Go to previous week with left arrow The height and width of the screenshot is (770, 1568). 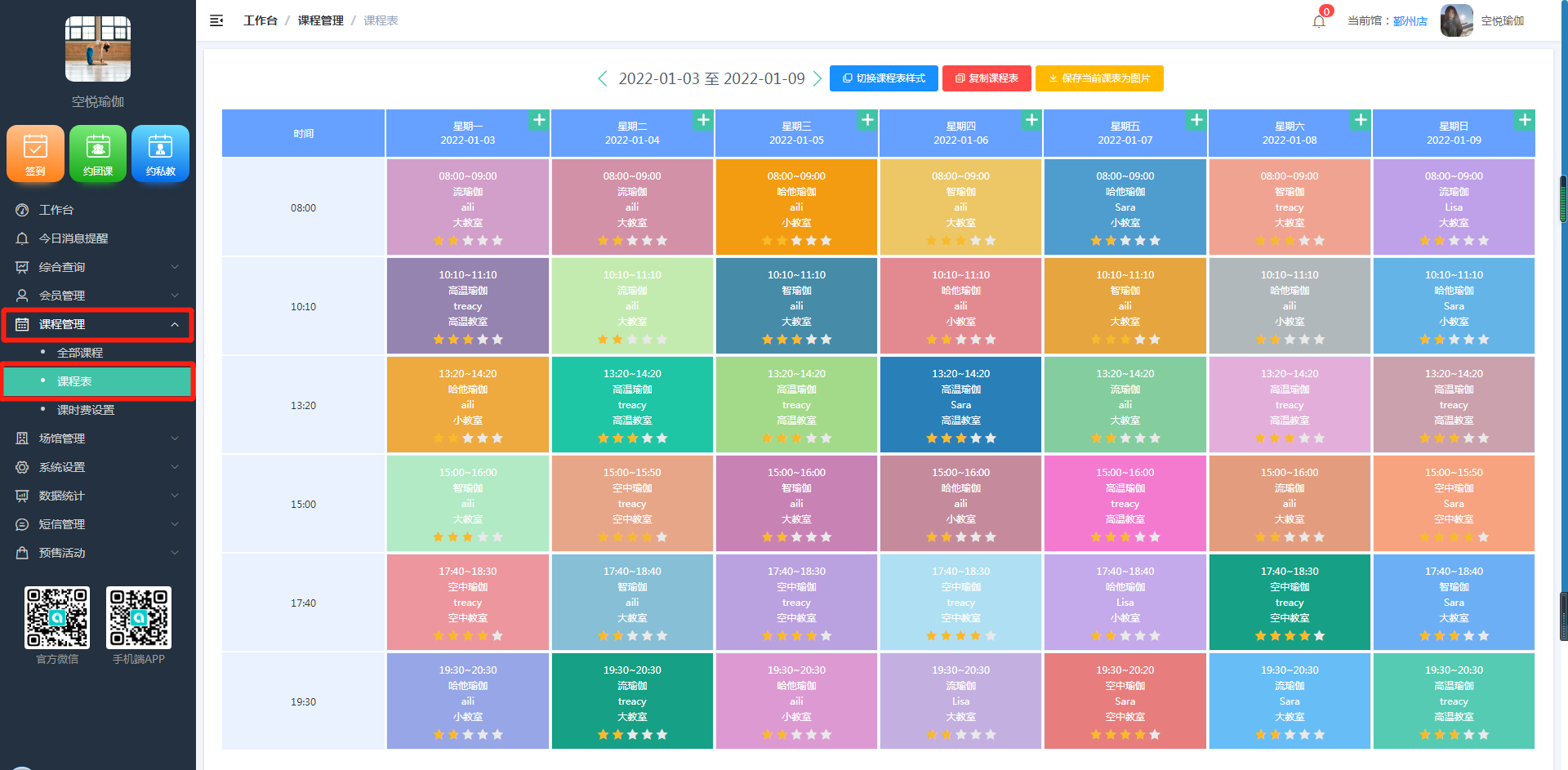[x=603, y=78]
